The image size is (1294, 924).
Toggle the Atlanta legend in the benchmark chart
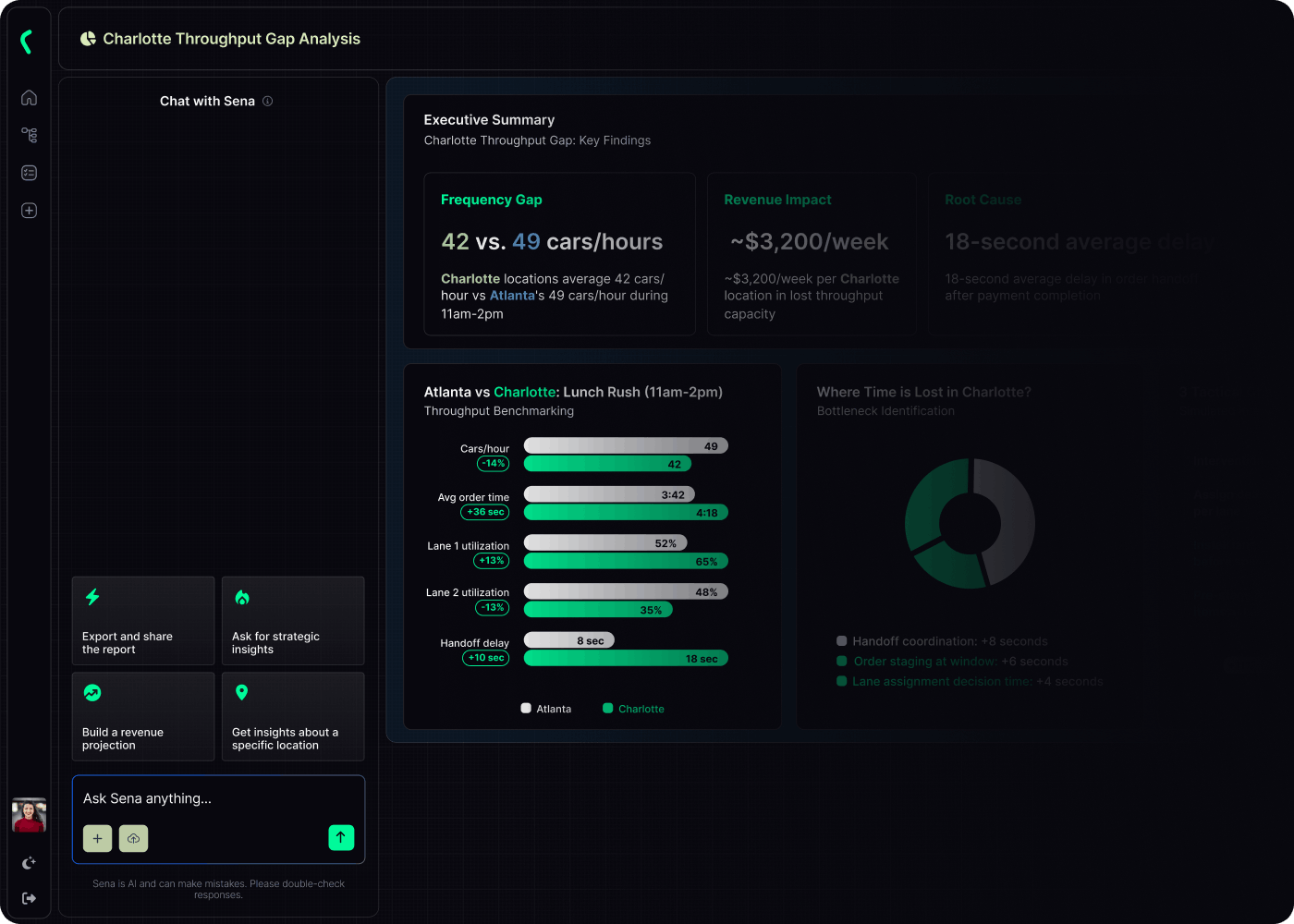pos(546,709)
